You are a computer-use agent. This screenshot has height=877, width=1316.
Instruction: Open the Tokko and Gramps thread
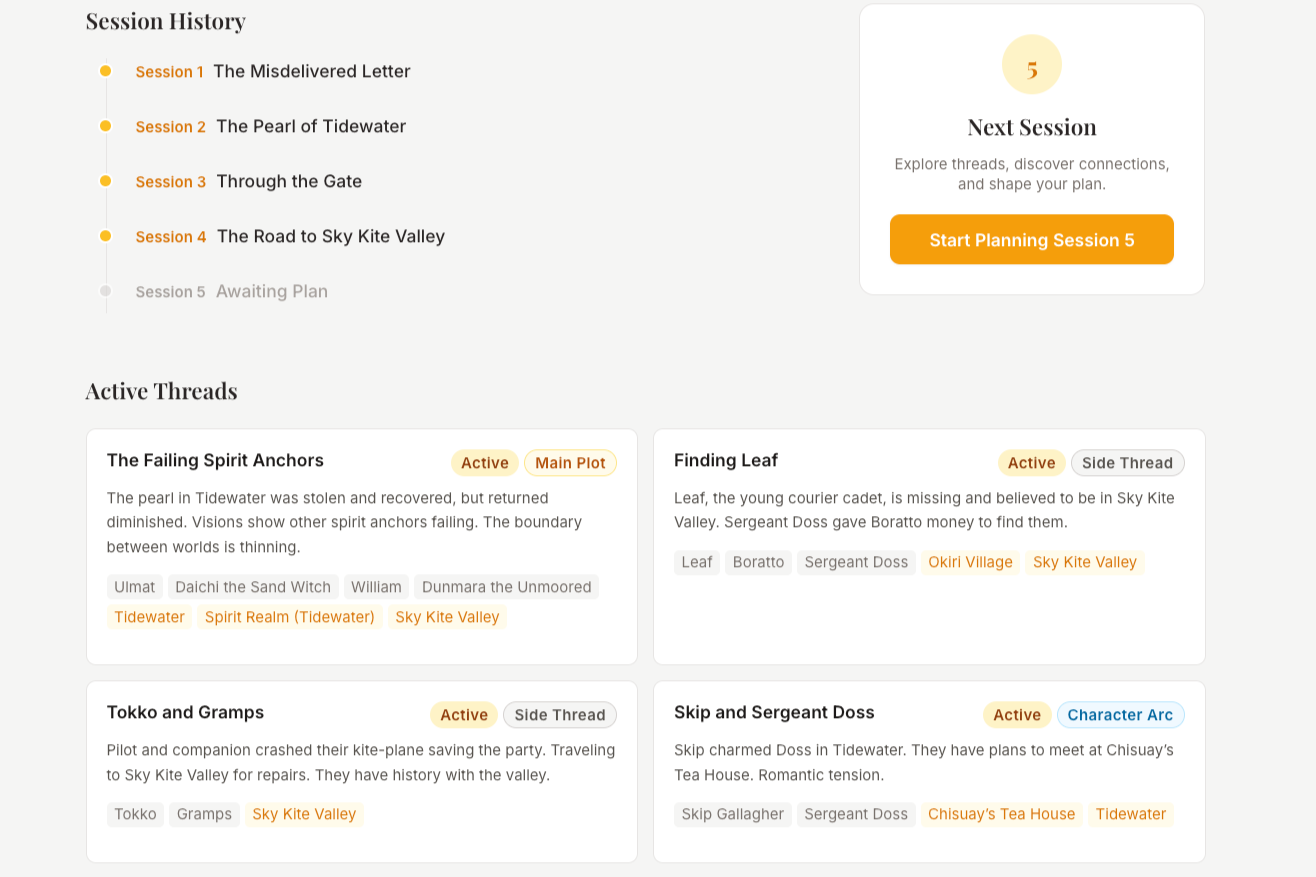click(185, 712)
